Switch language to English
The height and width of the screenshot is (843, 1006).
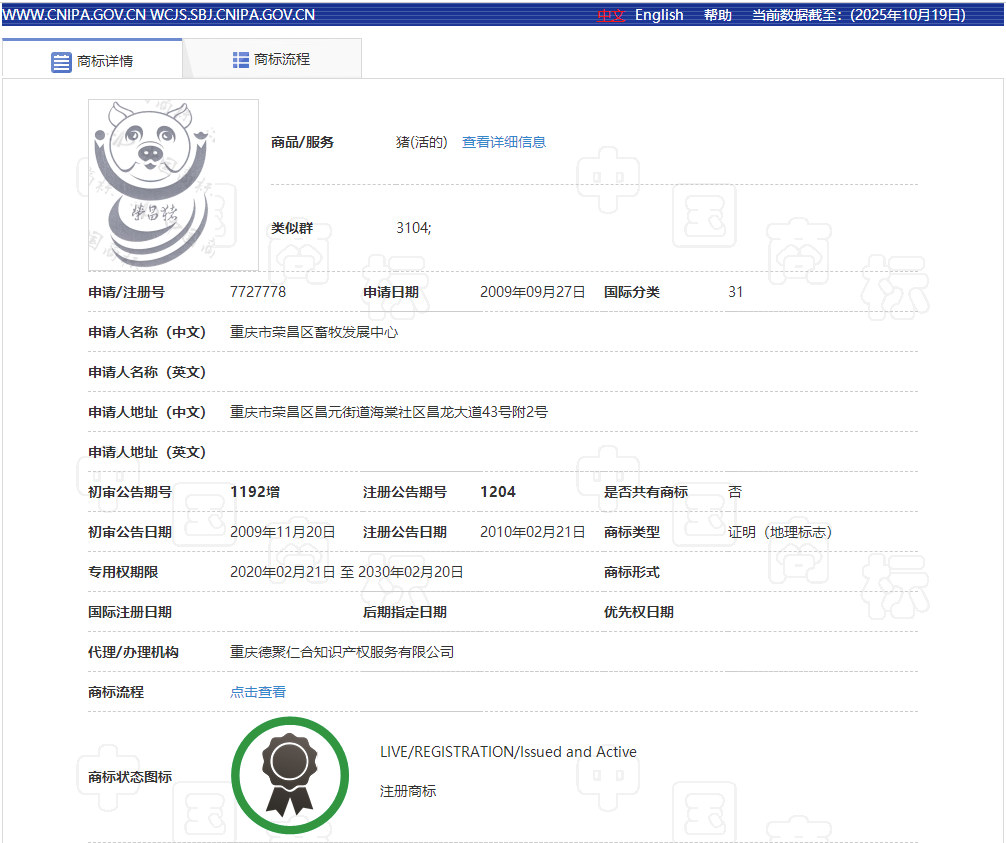(x=659, y=15)
